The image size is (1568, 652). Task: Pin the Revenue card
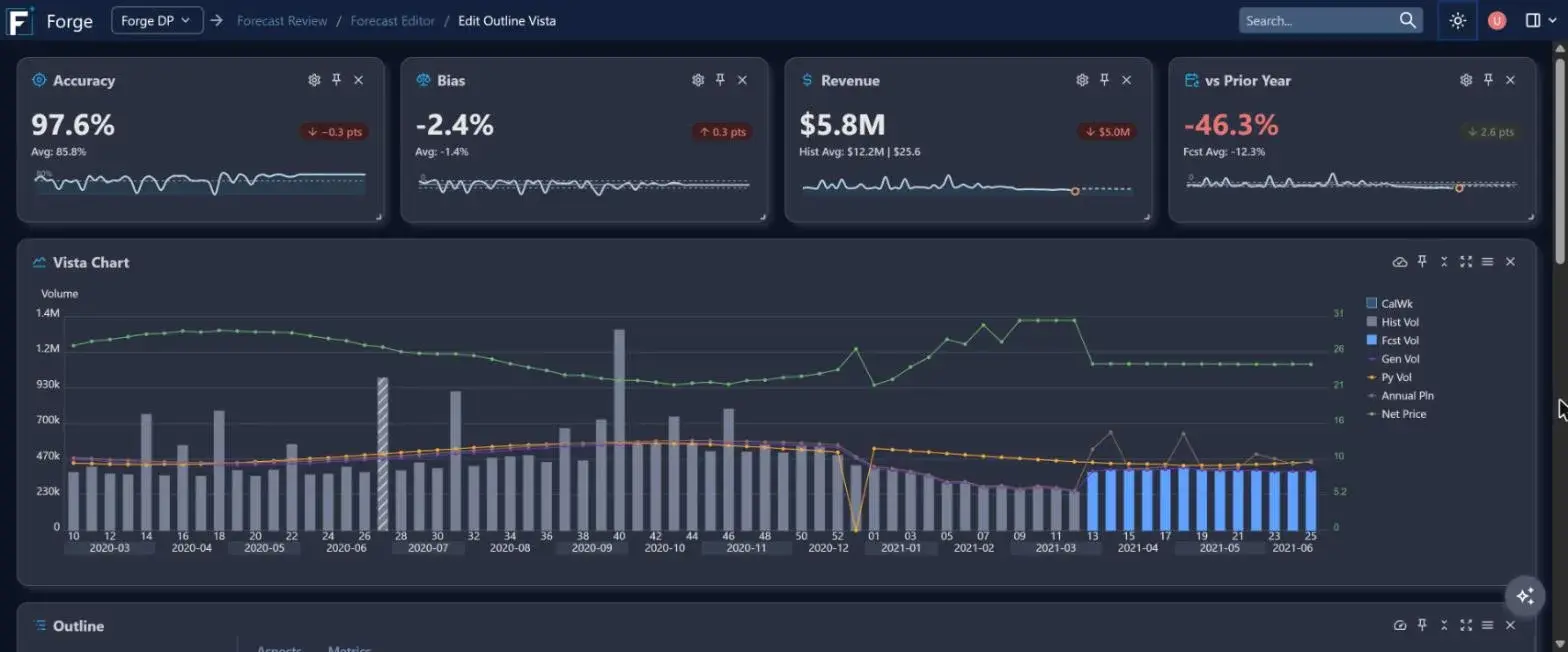[x=1104, y=80]
